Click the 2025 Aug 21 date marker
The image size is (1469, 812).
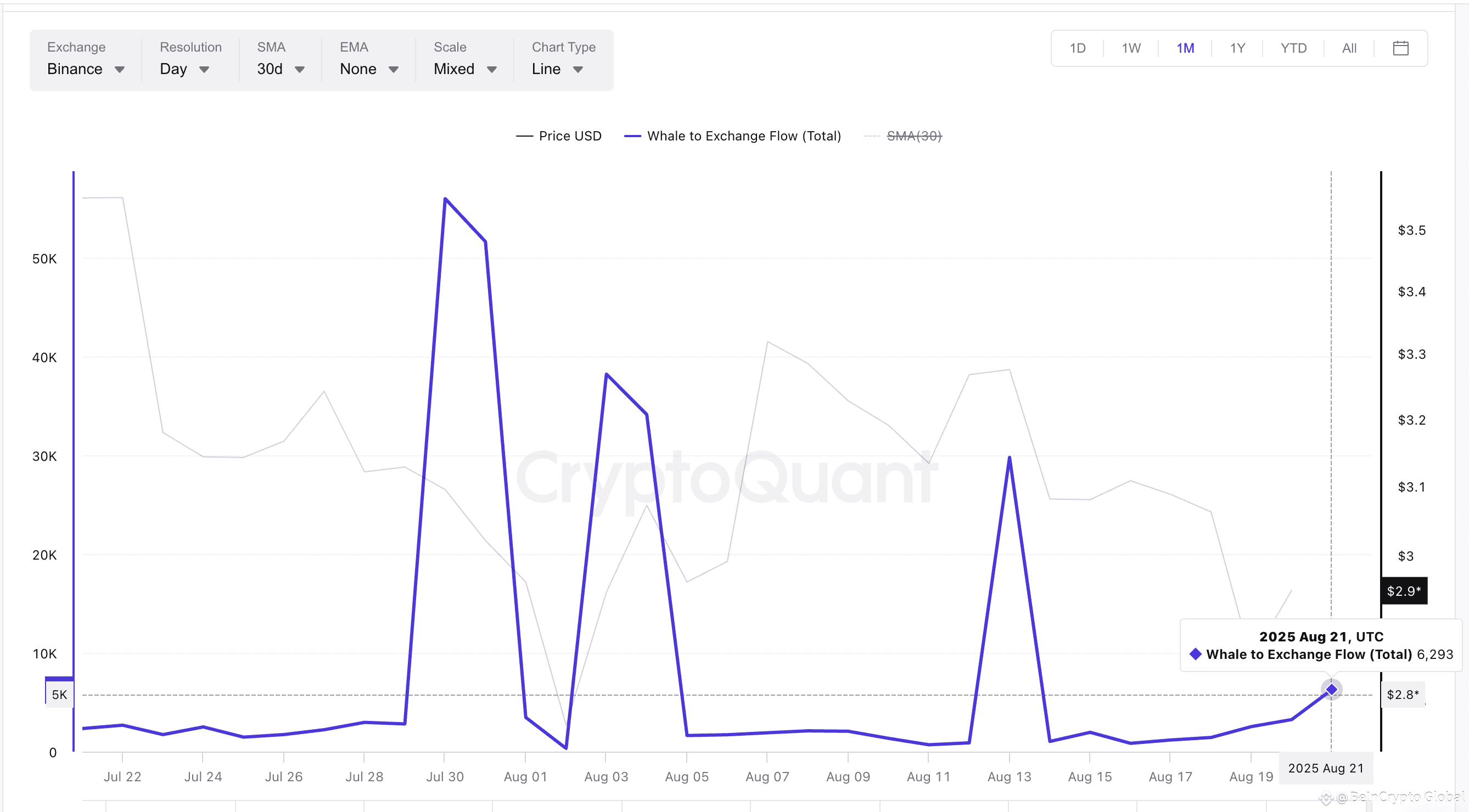coord(1325,768)
